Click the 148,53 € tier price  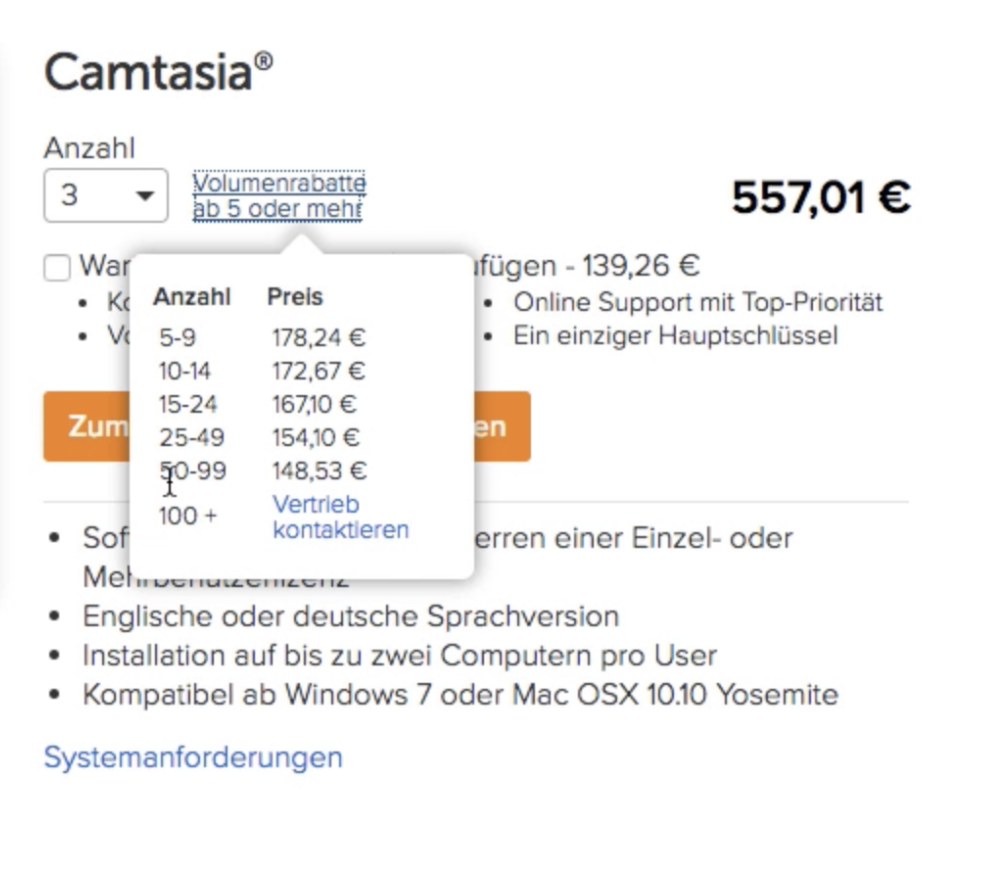(x=319, y=470)
